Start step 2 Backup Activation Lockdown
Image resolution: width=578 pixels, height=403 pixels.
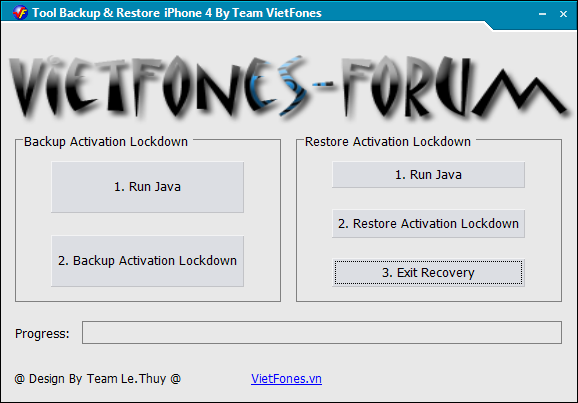[x=147, y=261]
